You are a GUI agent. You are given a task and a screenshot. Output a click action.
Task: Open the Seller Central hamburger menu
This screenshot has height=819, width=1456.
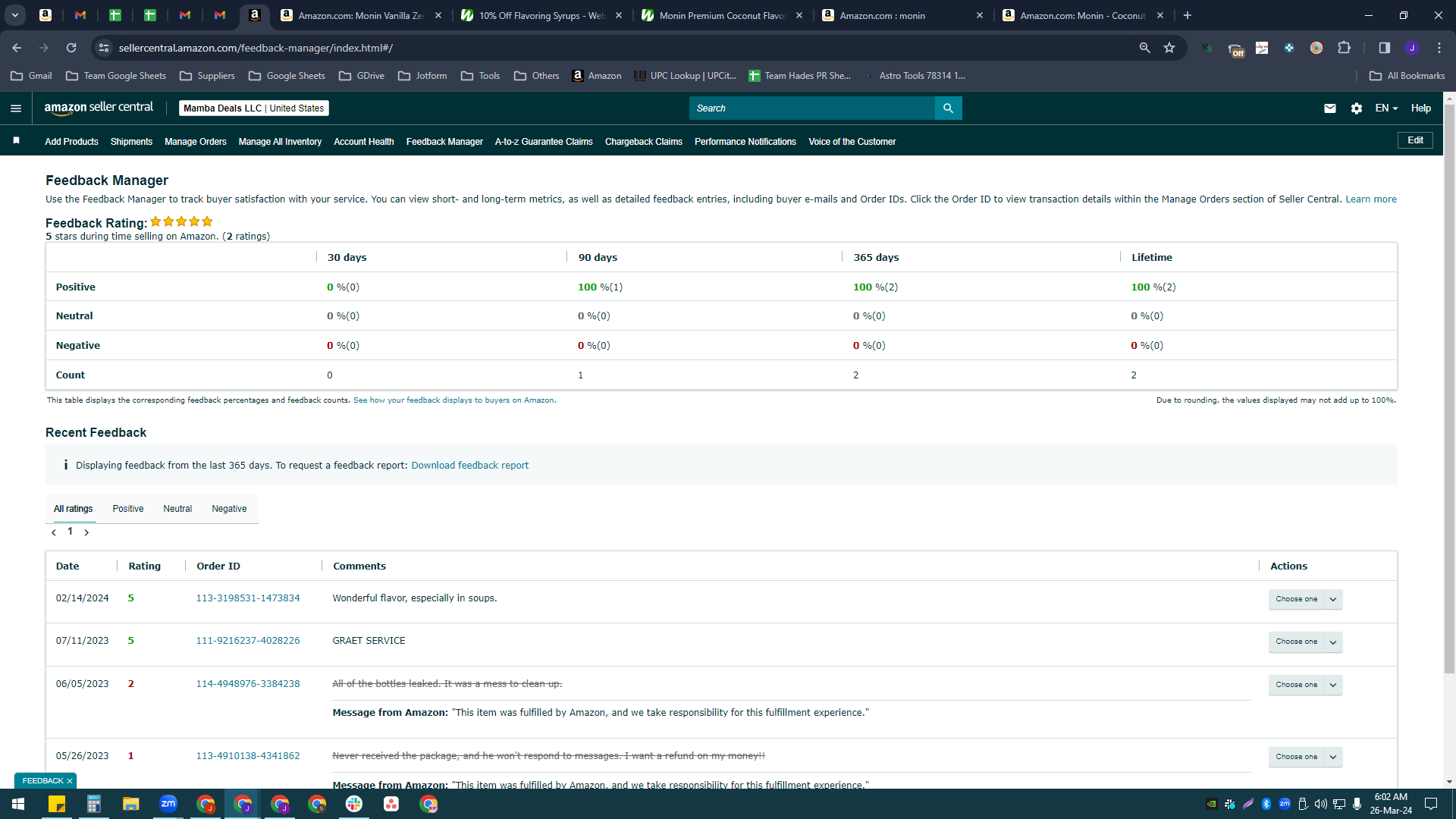click(x=16, y=108)
